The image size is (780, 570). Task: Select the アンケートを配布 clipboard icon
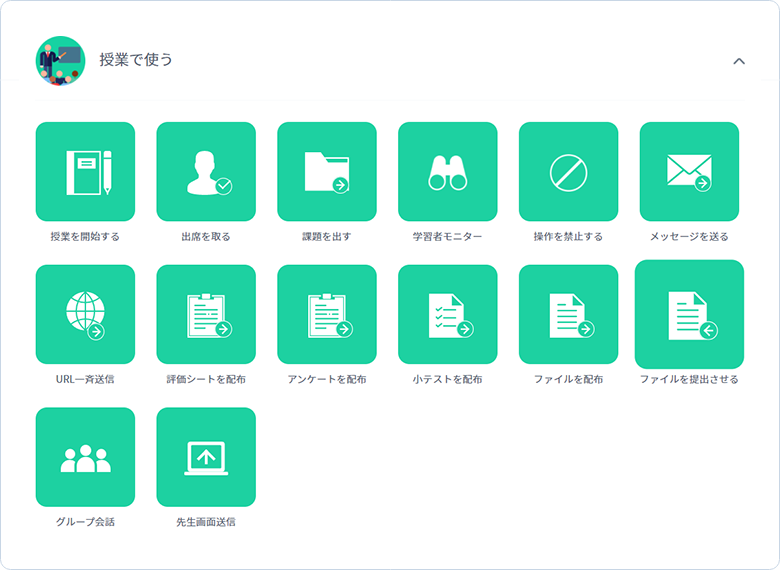point(327,314)
